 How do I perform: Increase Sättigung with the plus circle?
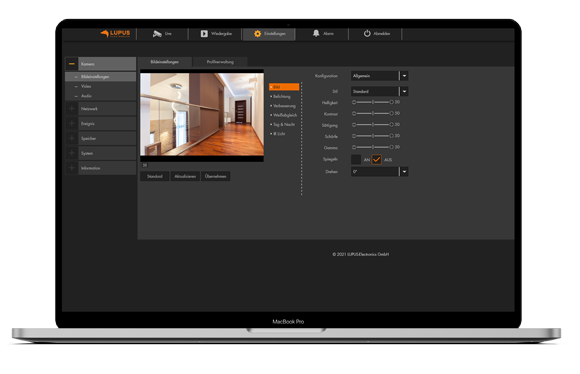[391, 125]
